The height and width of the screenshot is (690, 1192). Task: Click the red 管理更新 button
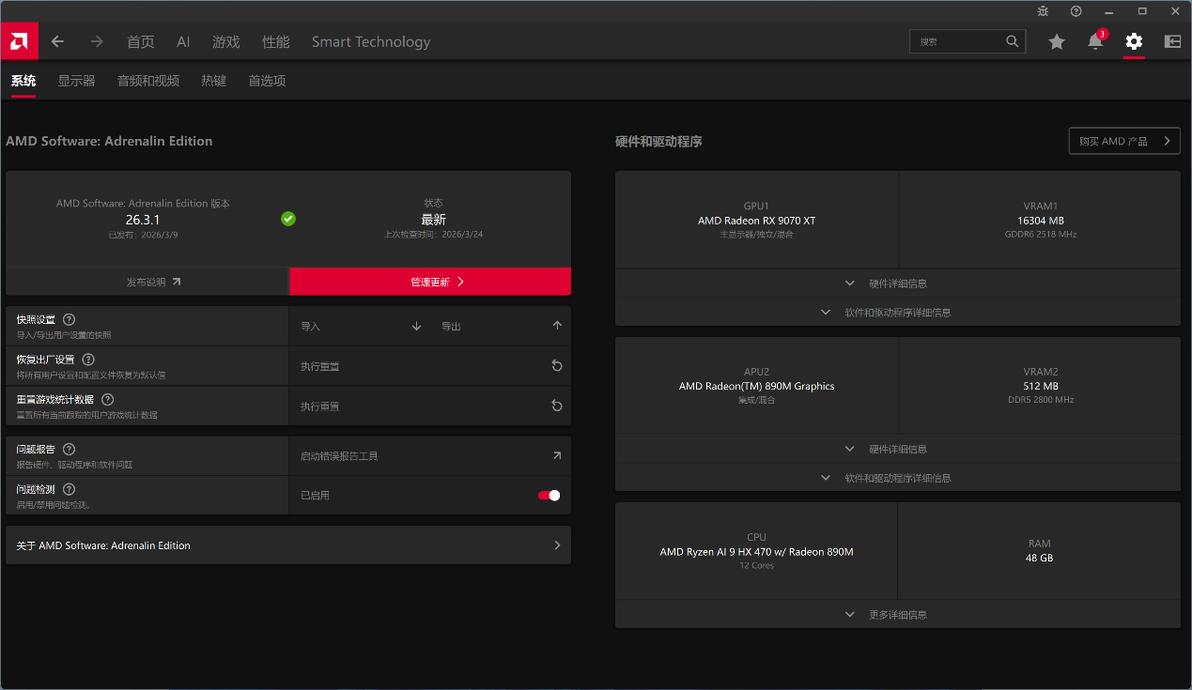[x=430, y=281]
